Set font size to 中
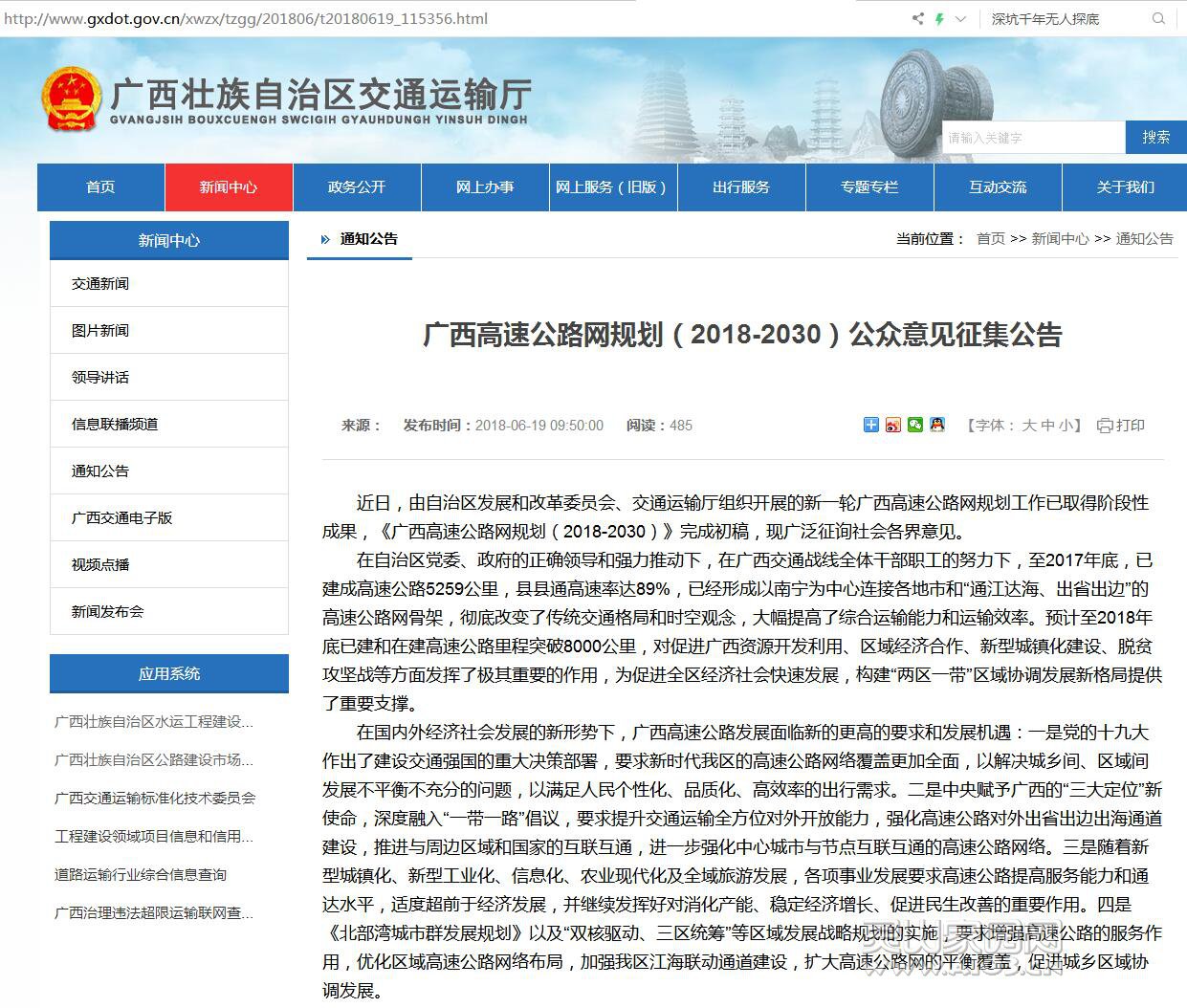The width and height of the screenshot is (1187, 1008). [1048, 426]
